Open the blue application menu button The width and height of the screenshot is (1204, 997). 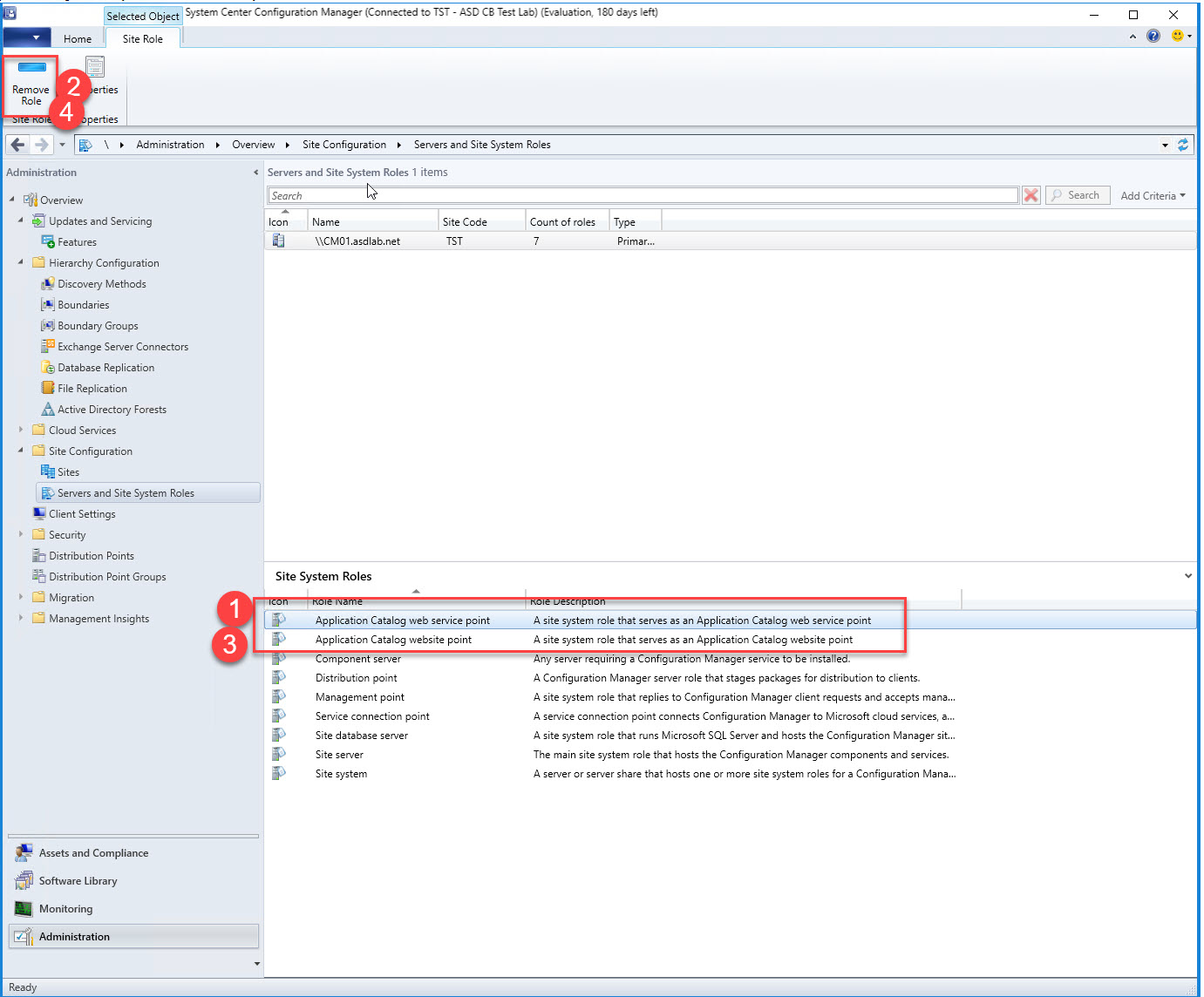click(26, 37)
